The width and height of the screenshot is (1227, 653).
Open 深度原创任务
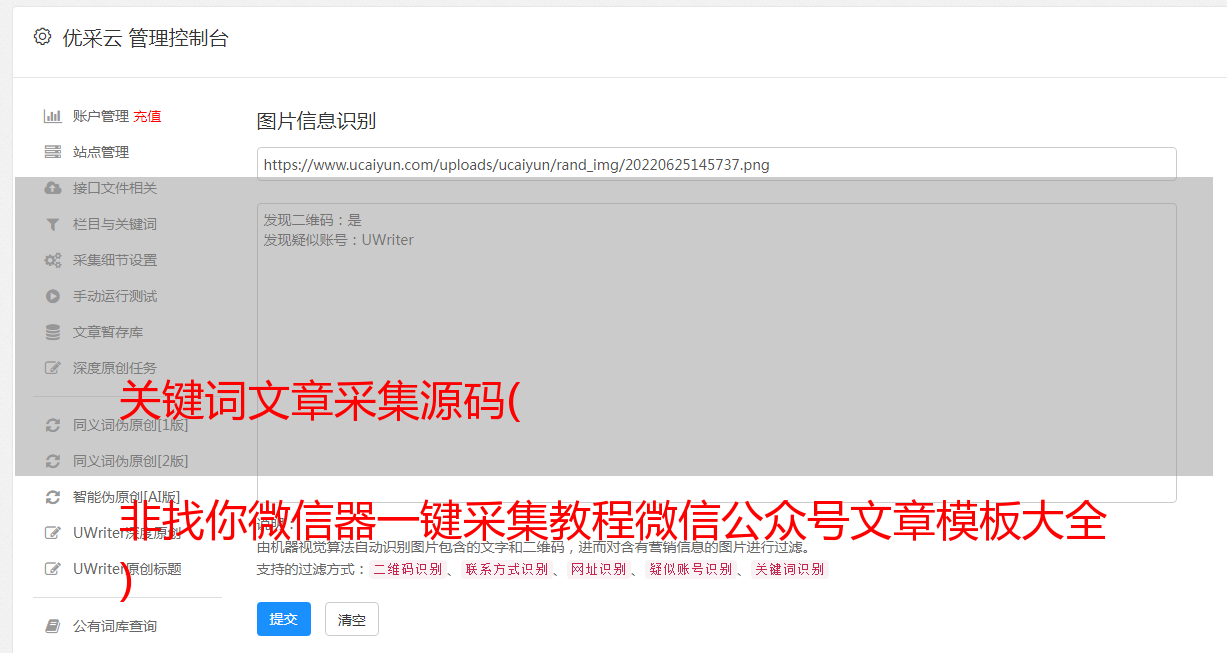[x=115, y=368]
